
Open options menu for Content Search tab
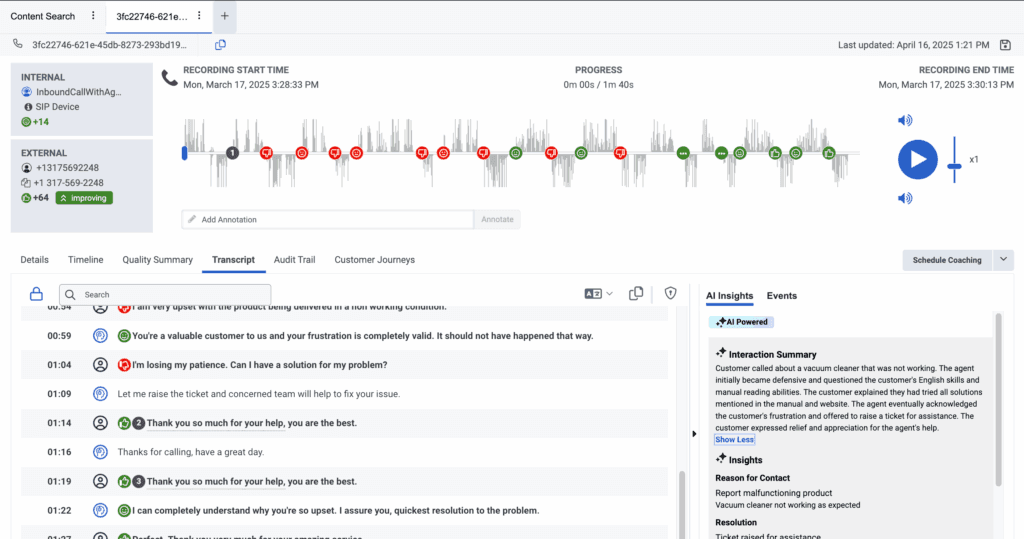tap(93, 16)
